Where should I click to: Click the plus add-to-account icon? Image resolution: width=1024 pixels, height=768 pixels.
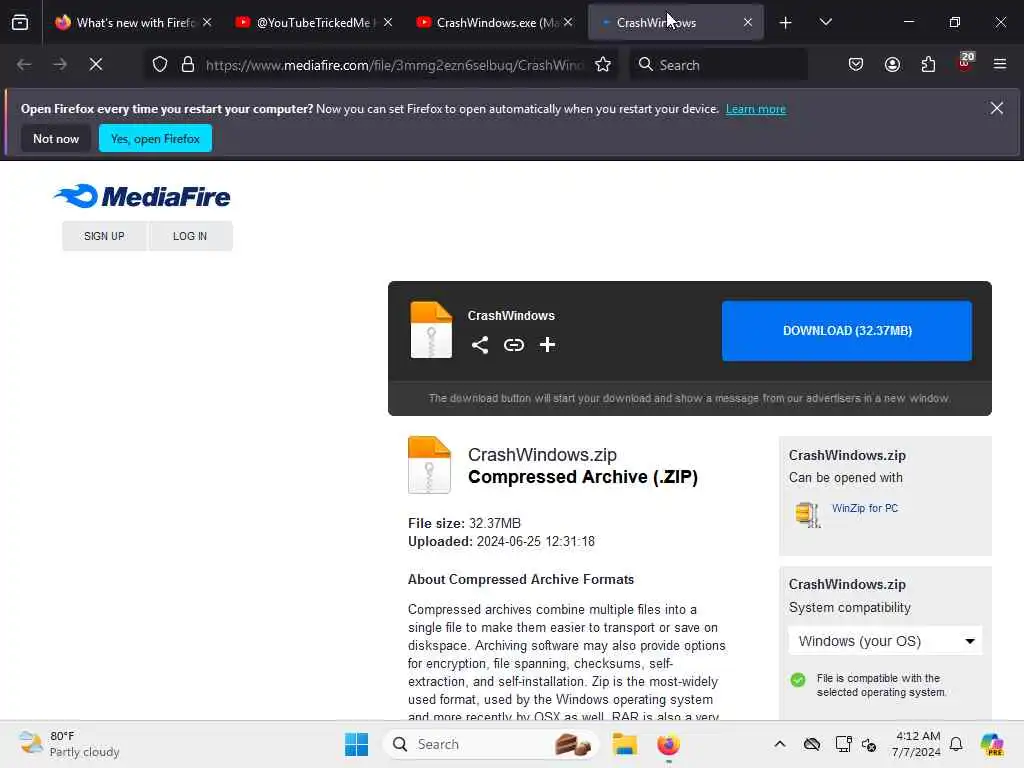[x=547, y=345]
